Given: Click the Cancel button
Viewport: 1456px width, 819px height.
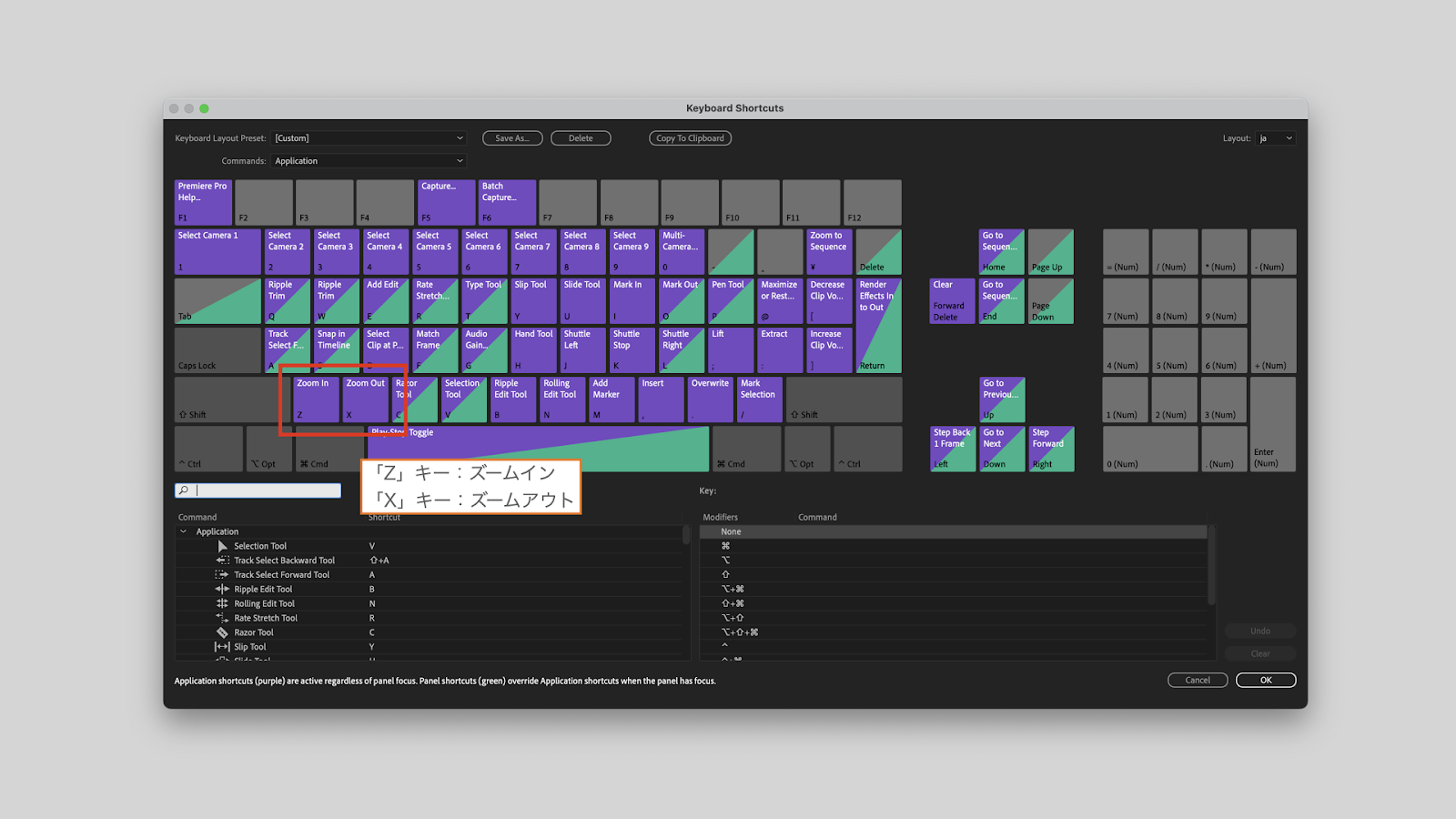Looking at the screenshot, I should coord(1198,680).
